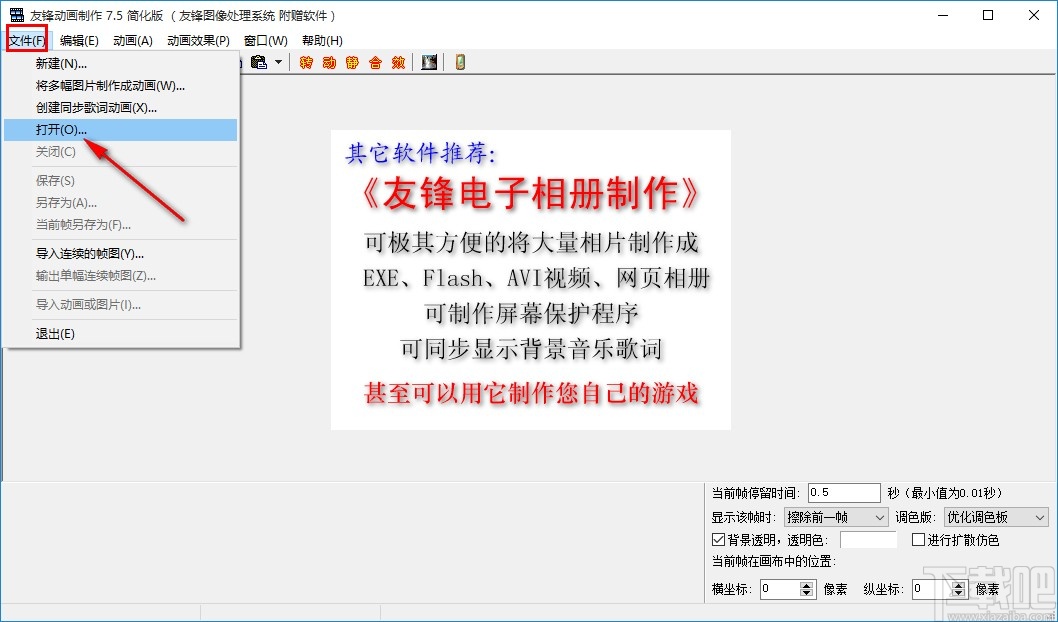Click the green door exit toolbar icon
The width and height of the screenshot is (1058, 622).
(x=460, y=63)
